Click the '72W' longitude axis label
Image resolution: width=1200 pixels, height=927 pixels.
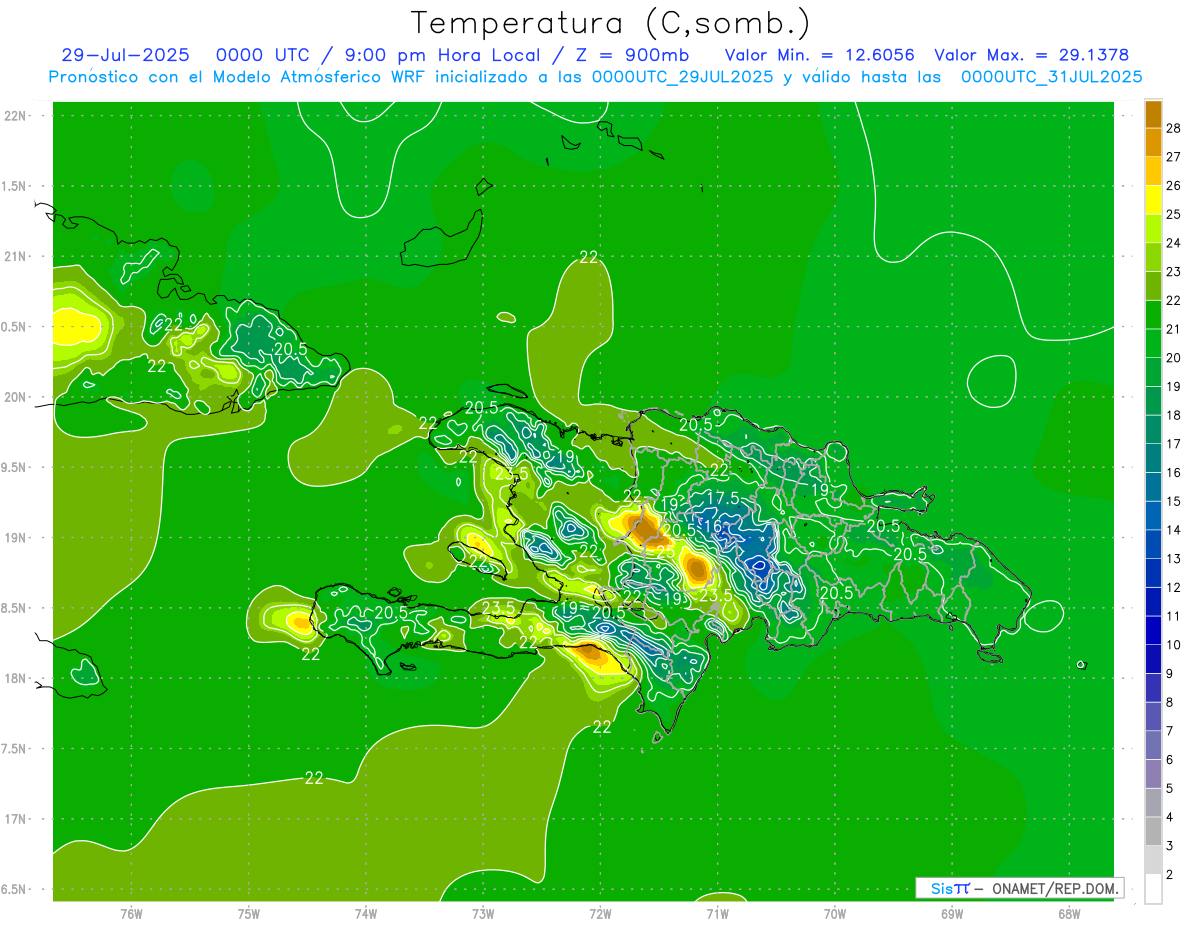(x=600, y=914)
